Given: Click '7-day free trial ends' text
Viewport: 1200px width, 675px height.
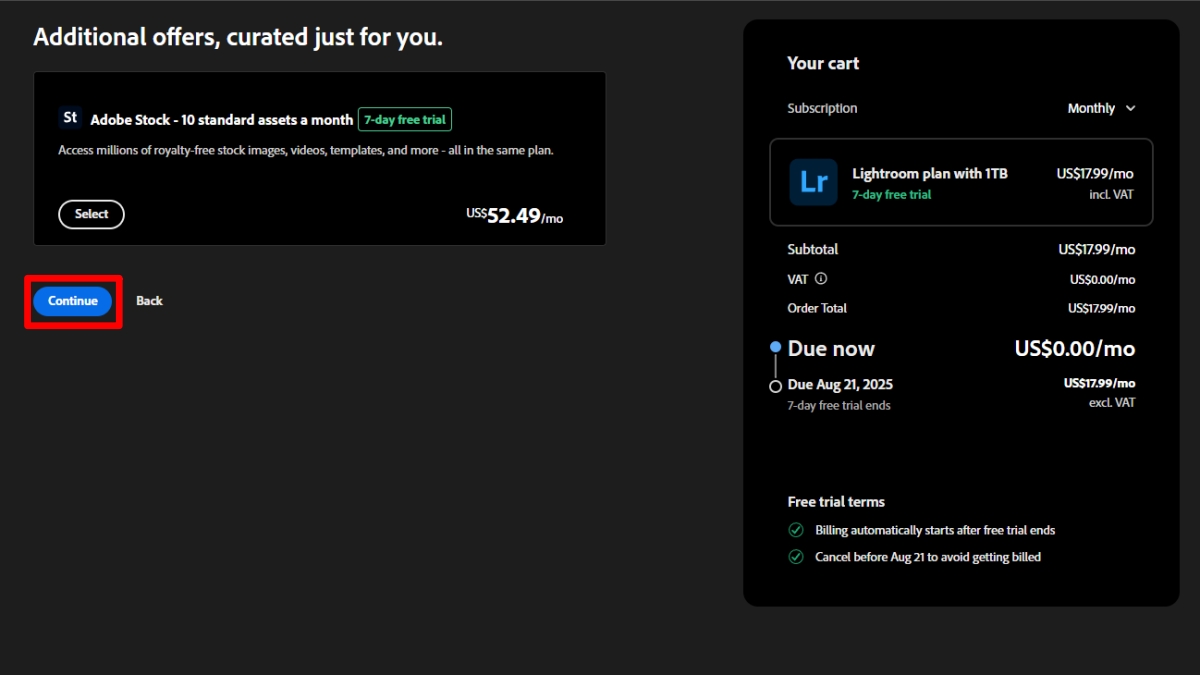Looking at the screenshot, I should (839, 405).
